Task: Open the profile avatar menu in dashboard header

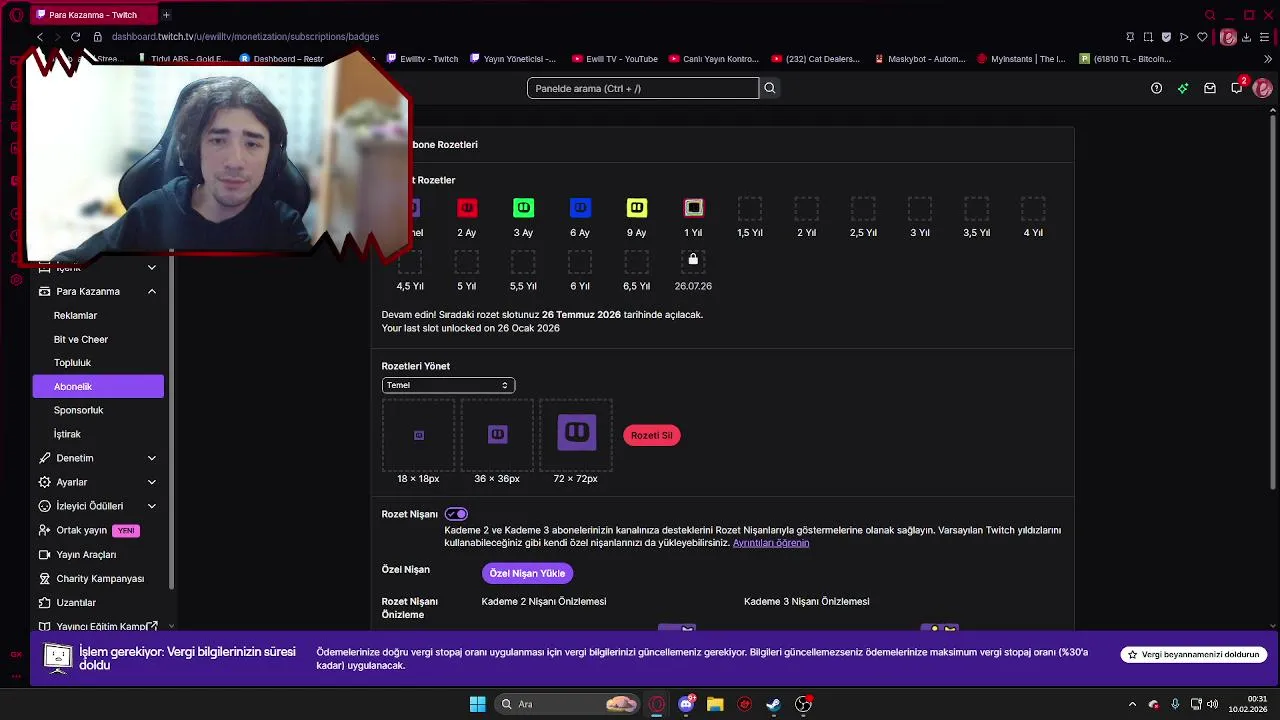Action: click(1263, 88)
